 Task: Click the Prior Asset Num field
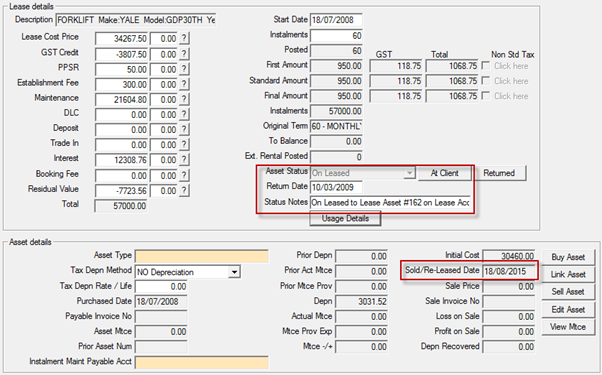point(161,347)
